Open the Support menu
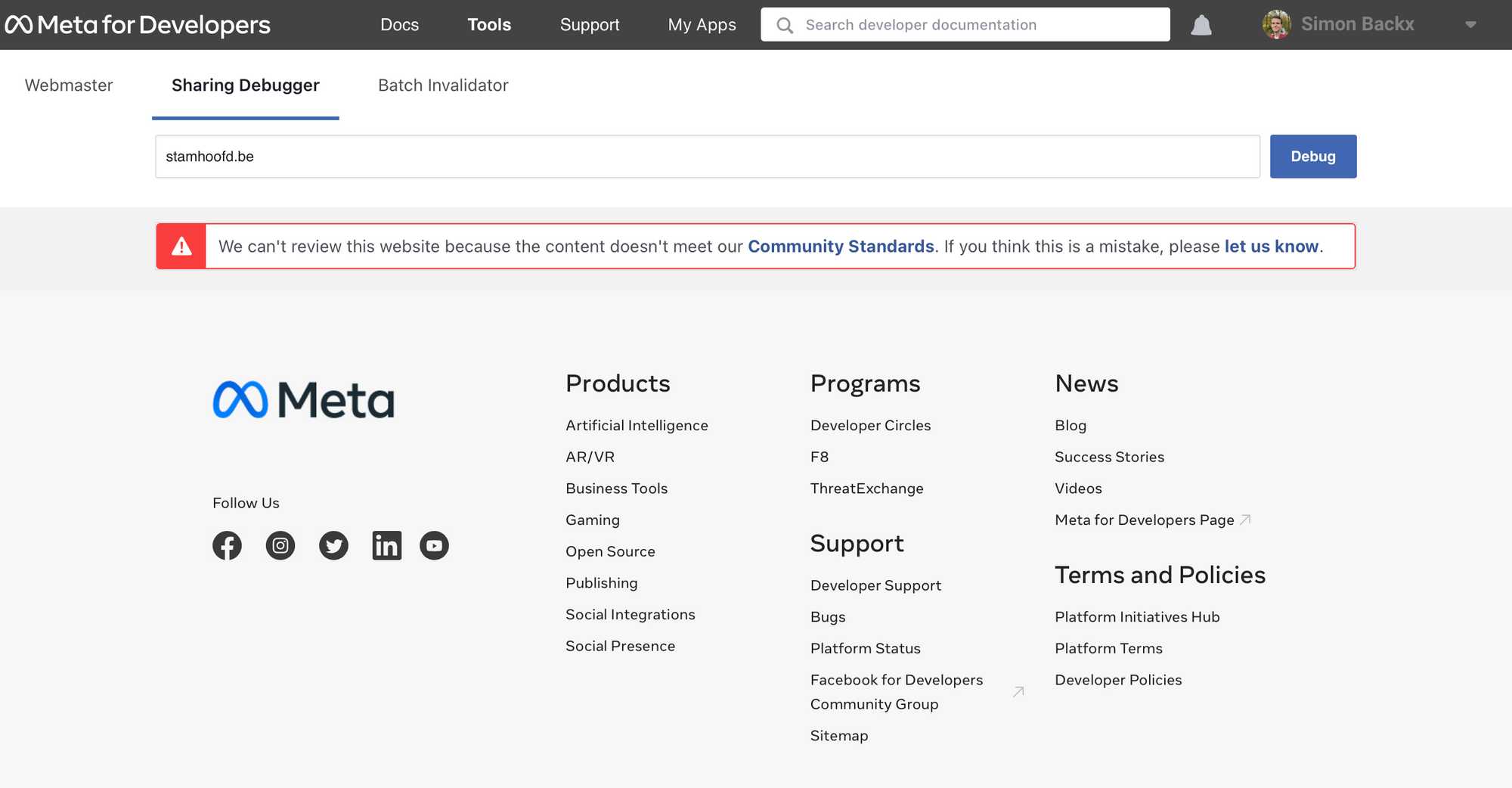This screenshot has height=788, width=1512. tap(590, 25)
